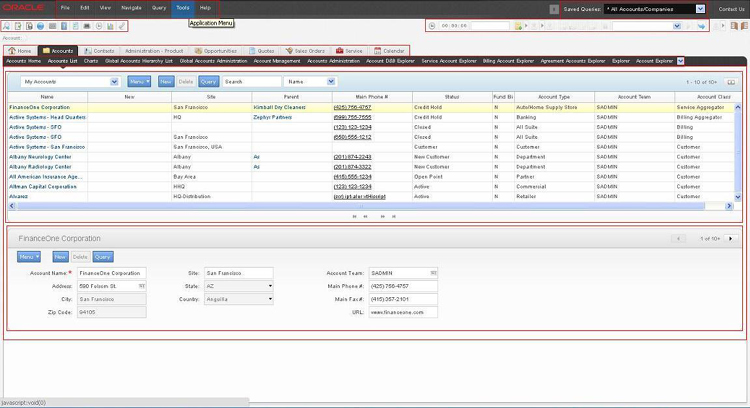This screenshot has width=750, height=408.
Task: Open the list applet Menu dropdown
Action: pos(139,82)
